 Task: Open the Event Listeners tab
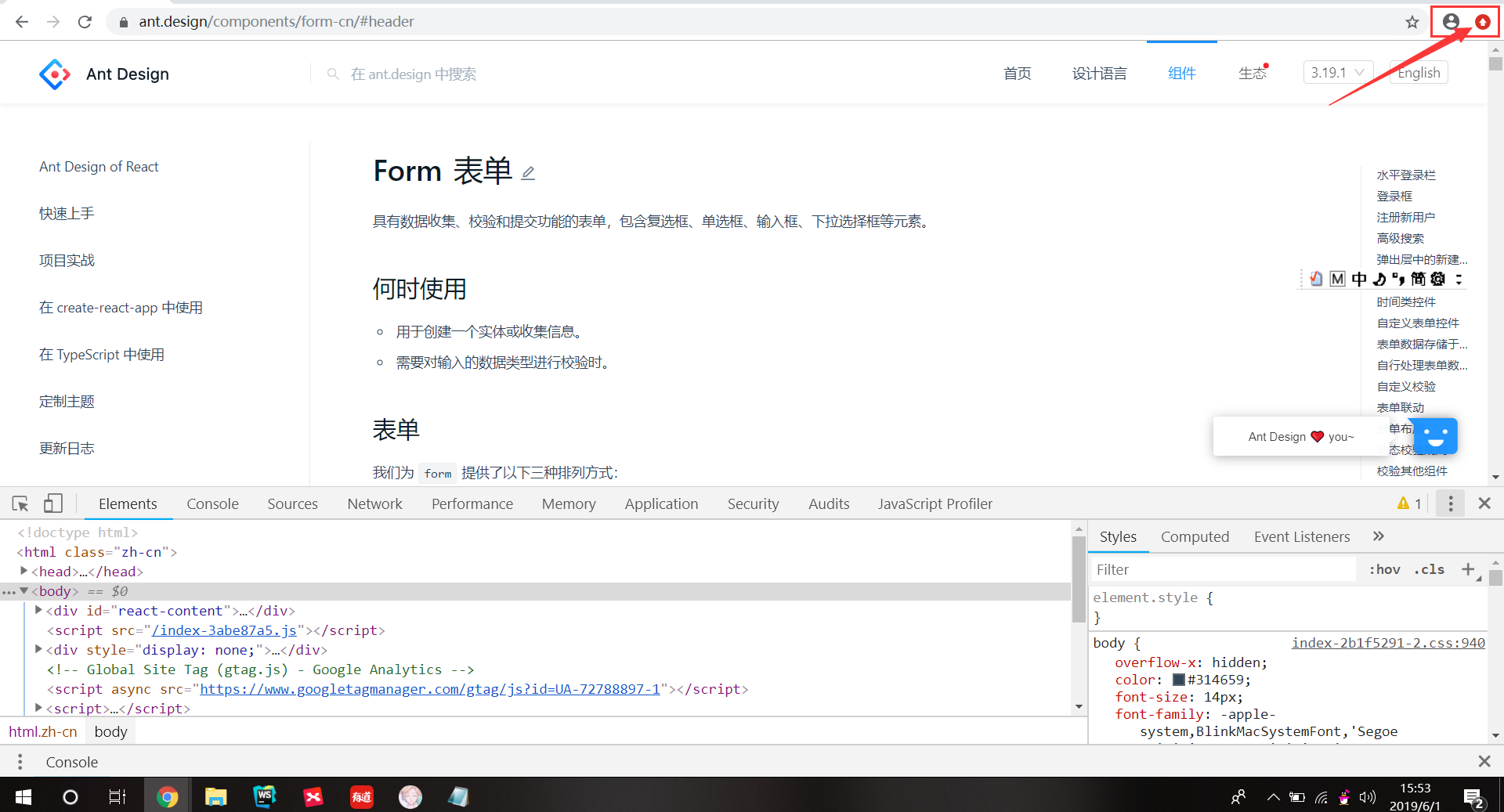point(1302,536)
